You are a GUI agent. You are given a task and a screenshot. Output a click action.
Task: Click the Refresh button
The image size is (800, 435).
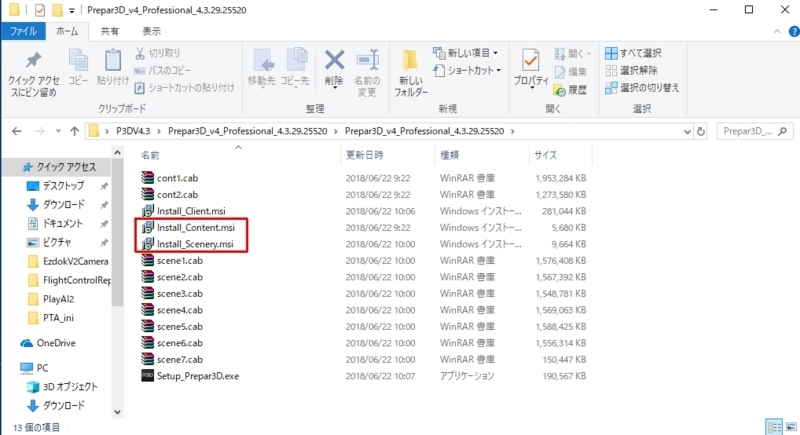coord(701,132)
